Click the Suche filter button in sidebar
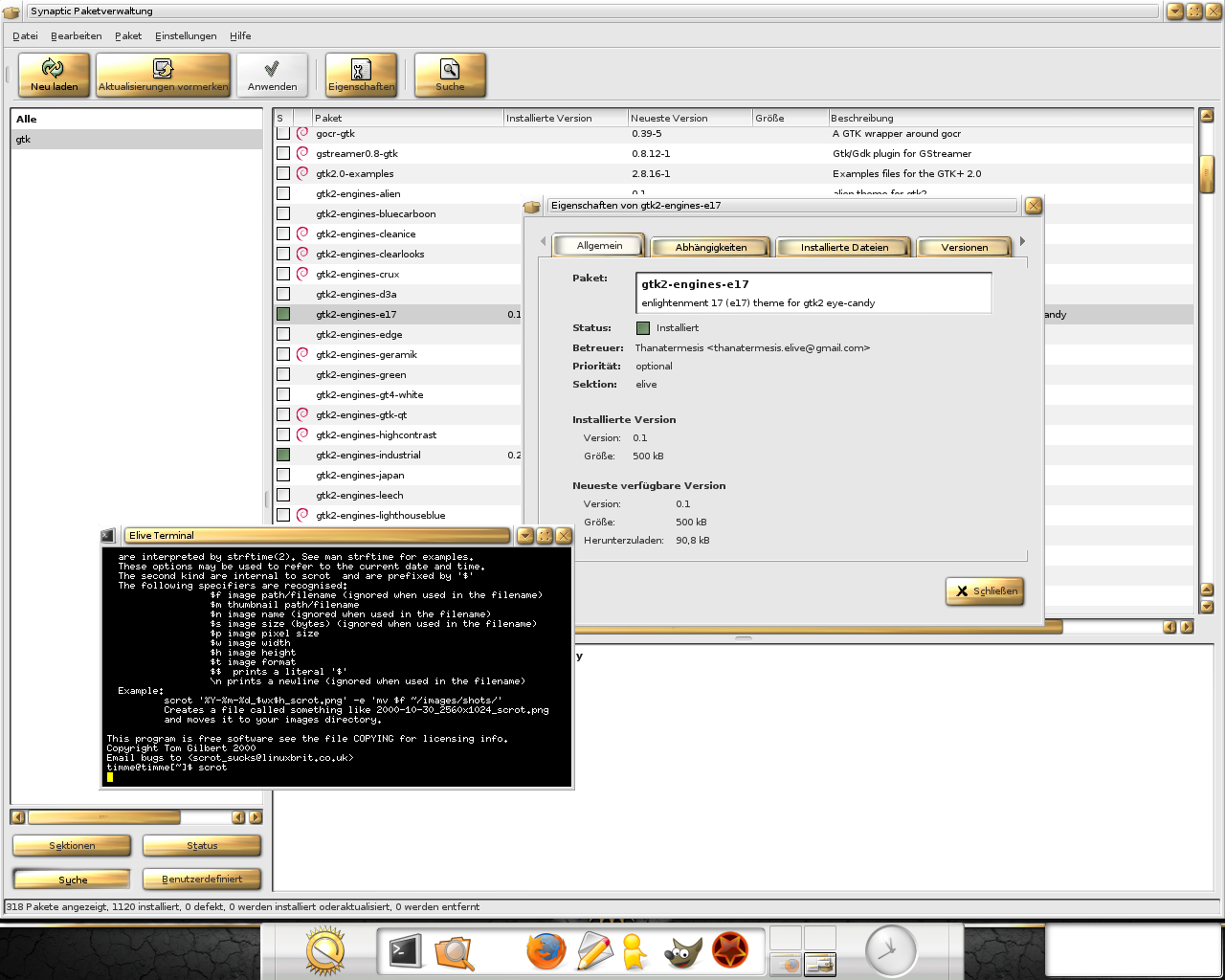The image size is (1225, 980). pyautogui.click(x=72, y=880)
